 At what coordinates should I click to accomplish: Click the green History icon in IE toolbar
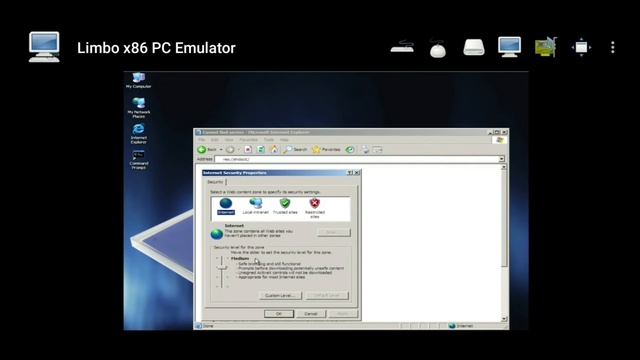click(350, 149)
